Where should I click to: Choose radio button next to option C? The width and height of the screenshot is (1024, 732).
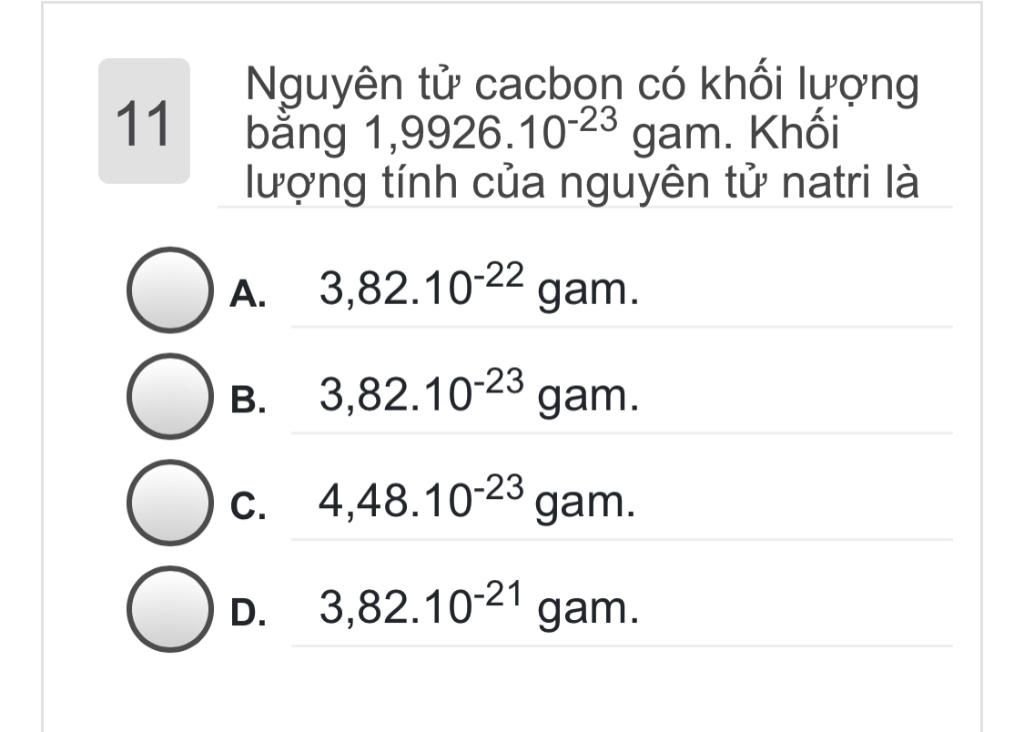click(170, 503)
